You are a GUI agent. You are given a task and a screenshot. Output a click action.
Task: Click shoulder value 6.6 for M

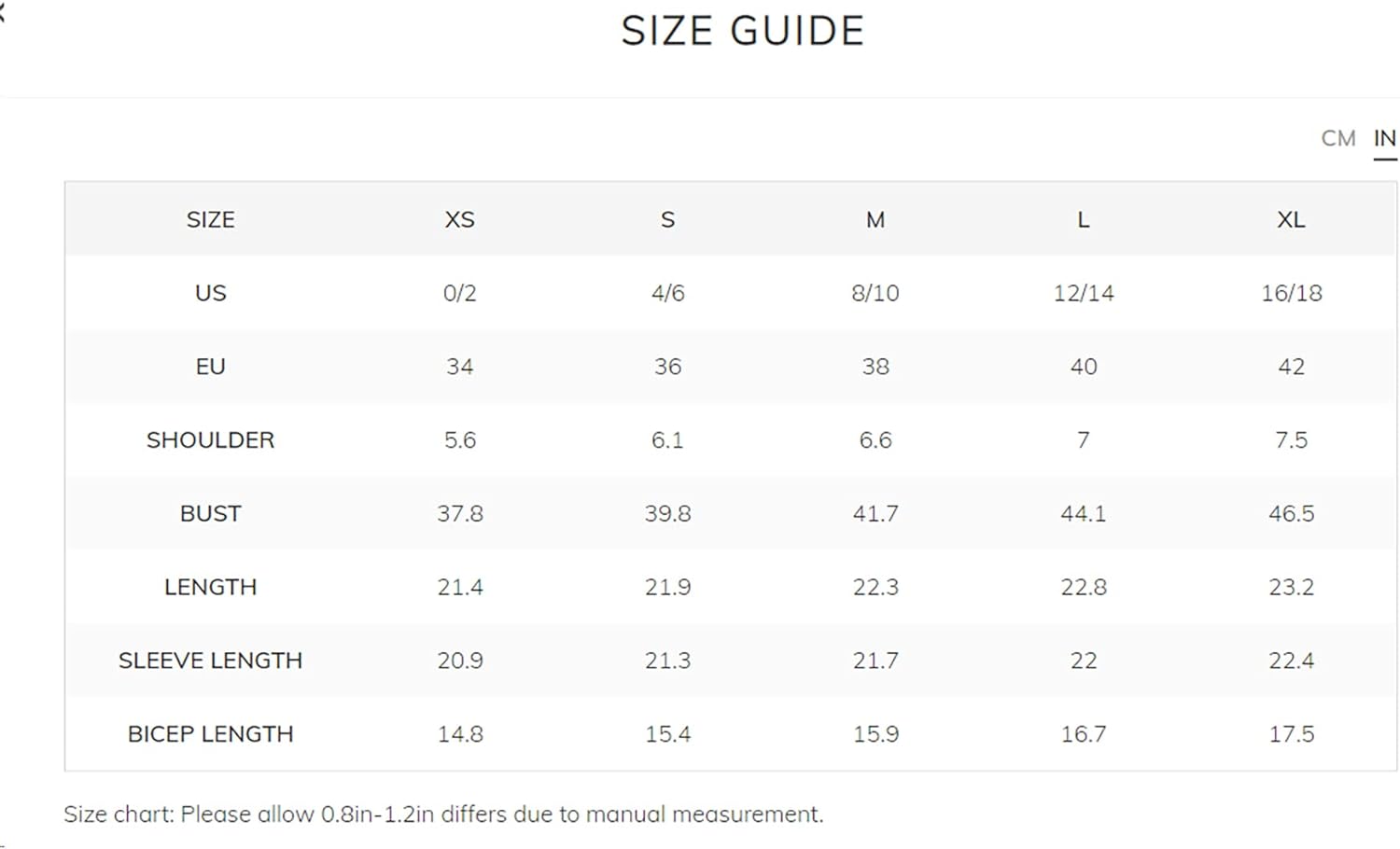(875, 440)
